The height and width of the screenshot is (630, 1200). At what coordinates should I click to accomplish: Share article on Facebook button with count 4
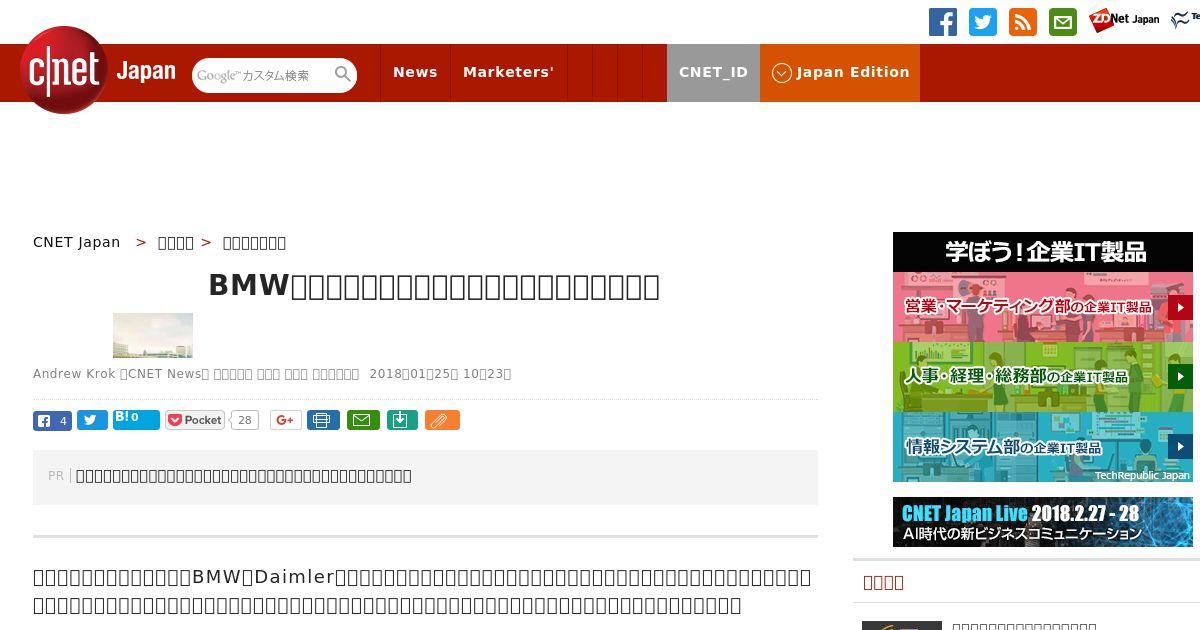point(52,421)
